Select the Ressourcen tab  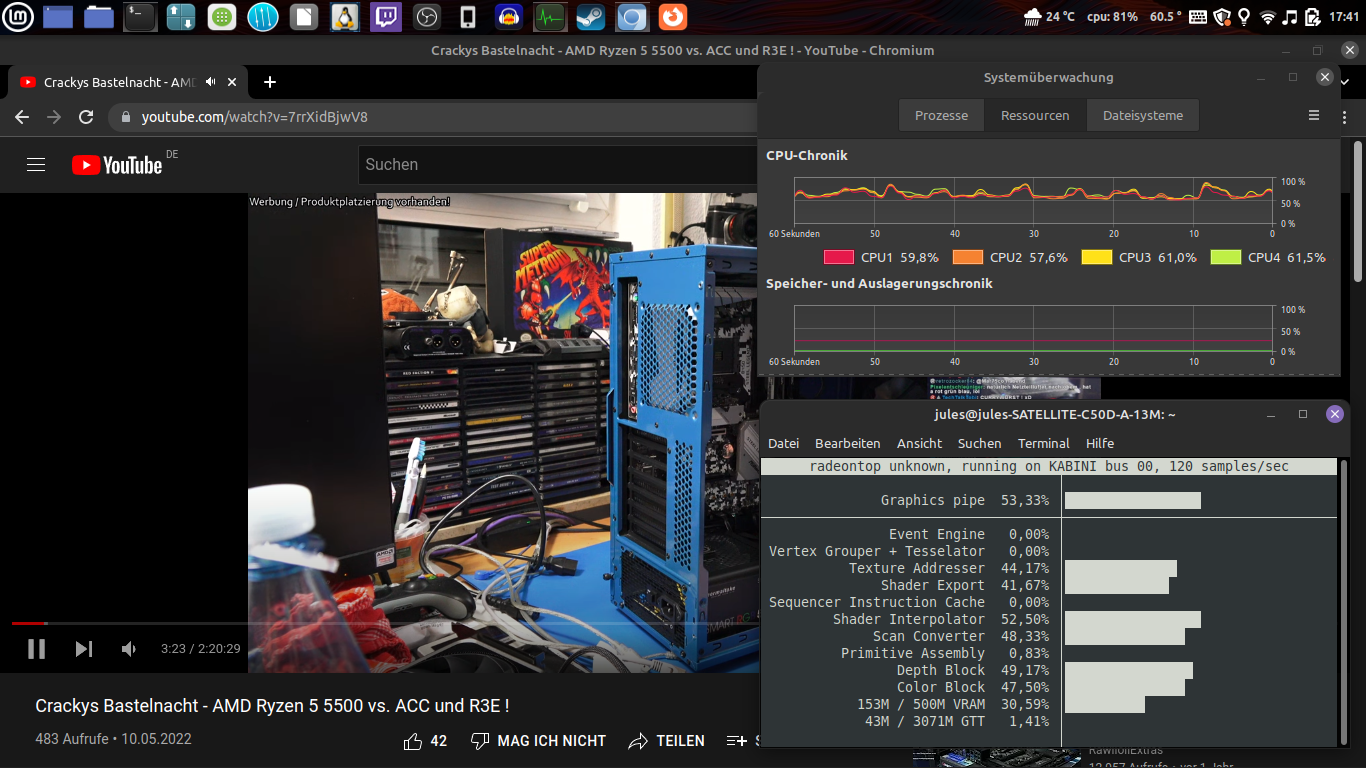click(1035, 115)
